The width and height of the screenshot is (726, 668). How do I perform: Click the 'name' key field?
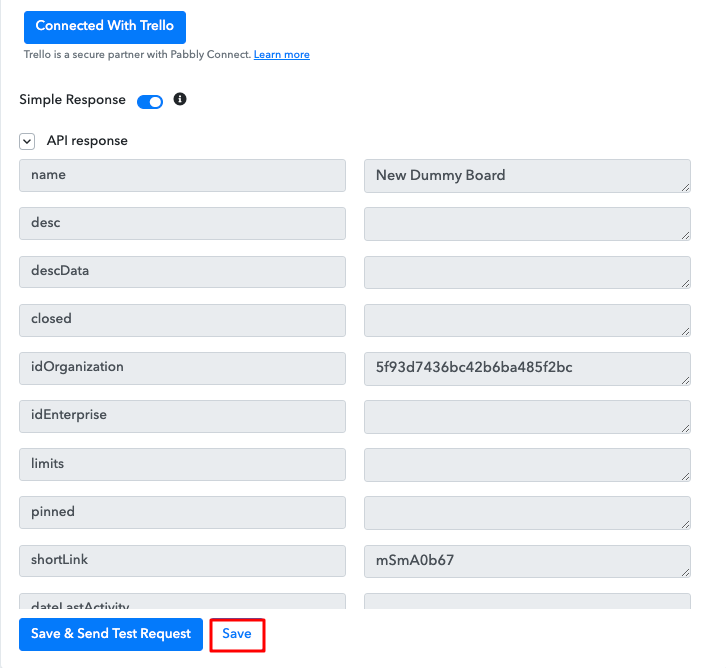(182, 175)
